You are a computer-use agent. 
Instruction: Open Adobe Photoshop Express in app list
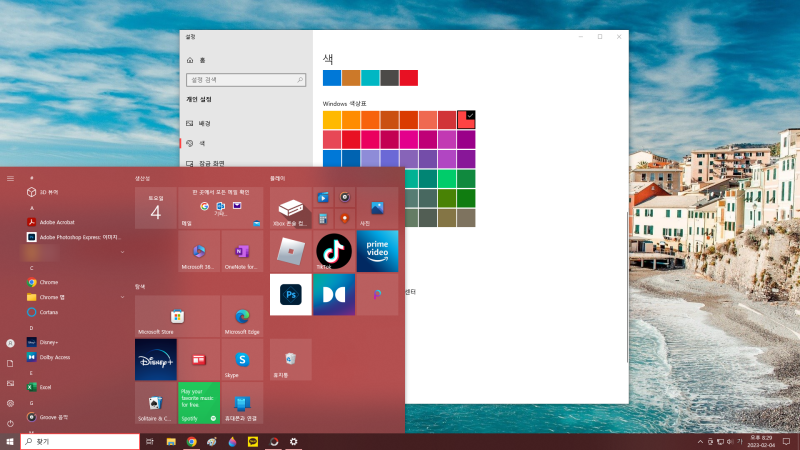[76, 237]
